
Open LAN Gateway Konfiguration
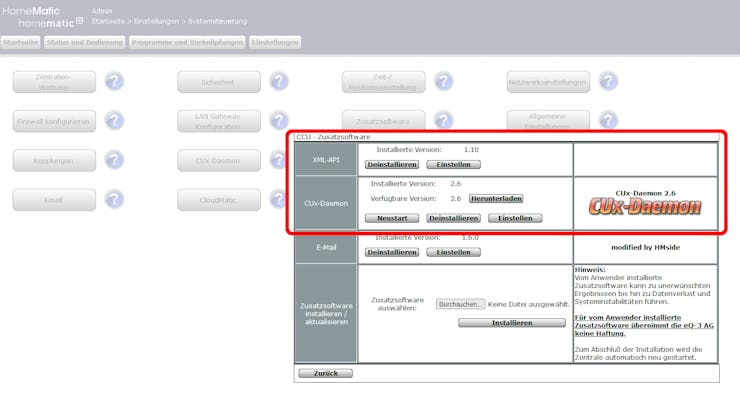click(x=219, y=121)
